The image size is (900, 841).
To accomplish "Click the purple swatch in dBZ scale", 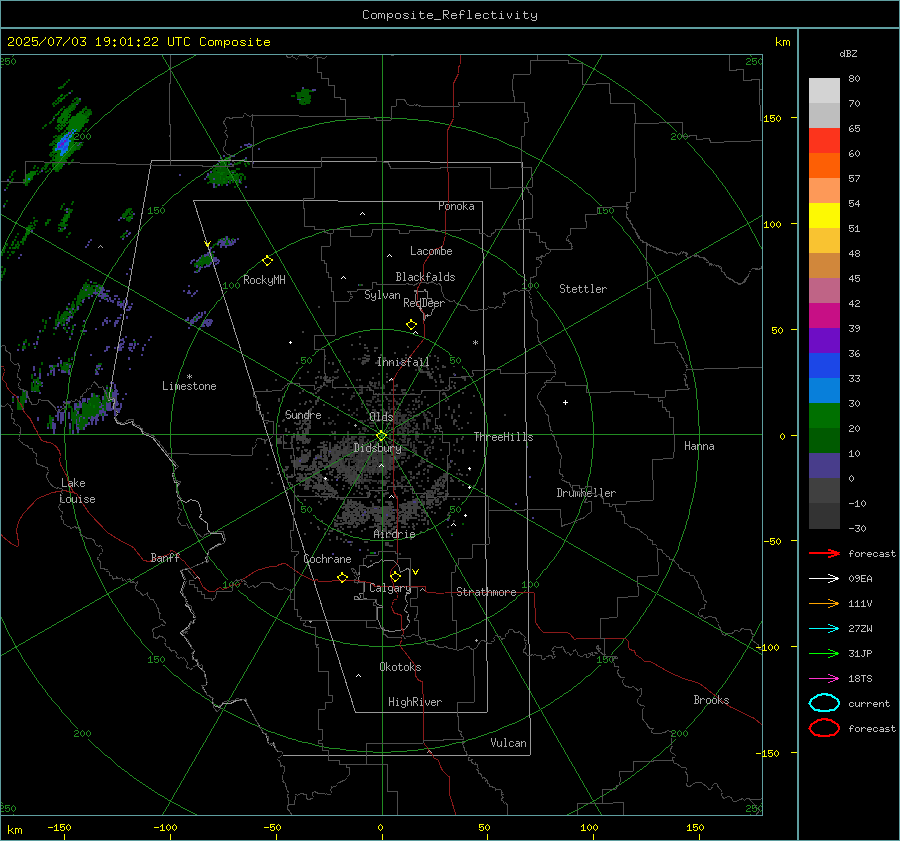I will pos(824,340).
